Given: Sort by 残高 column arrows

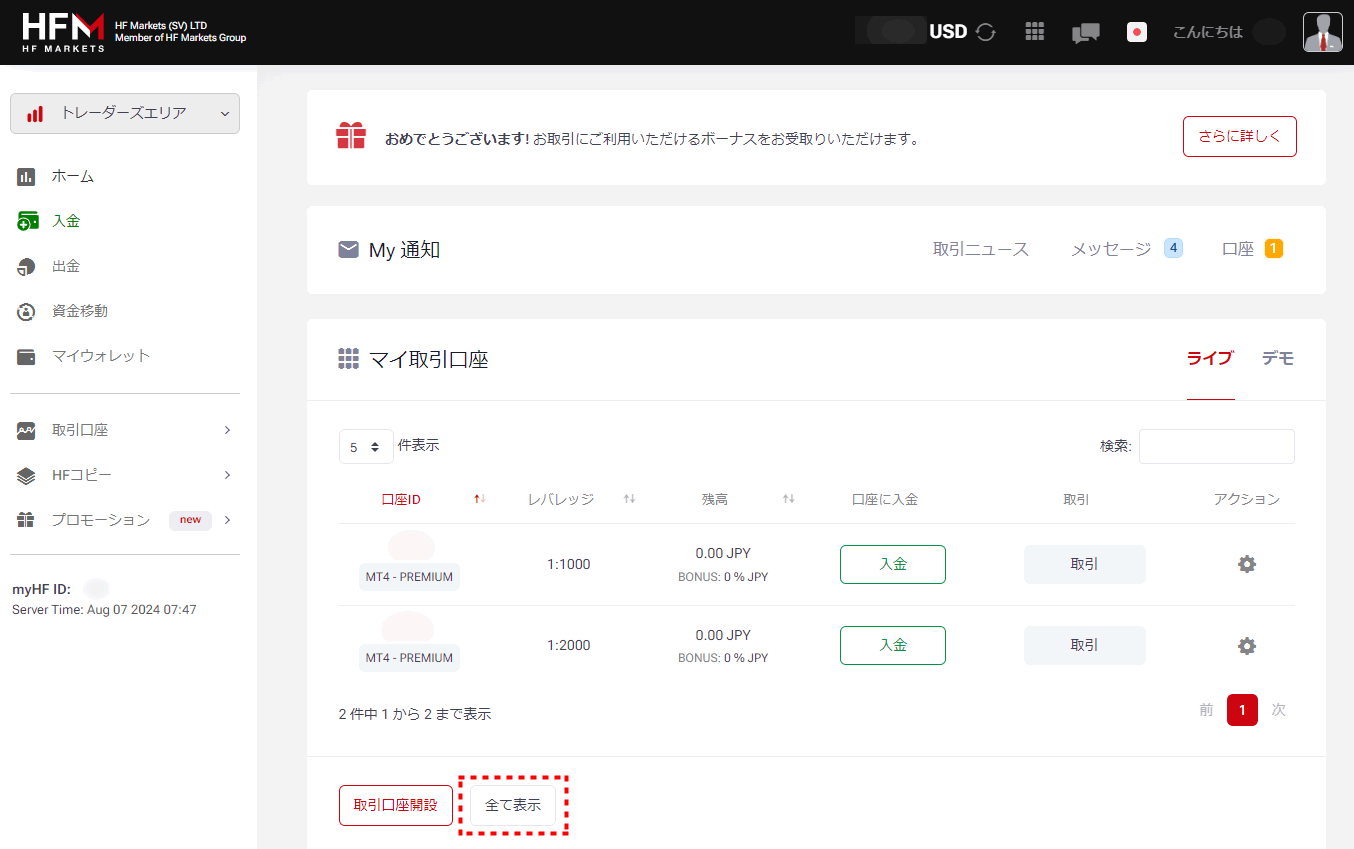Looking at the screenshot, I should pos(789,499).
